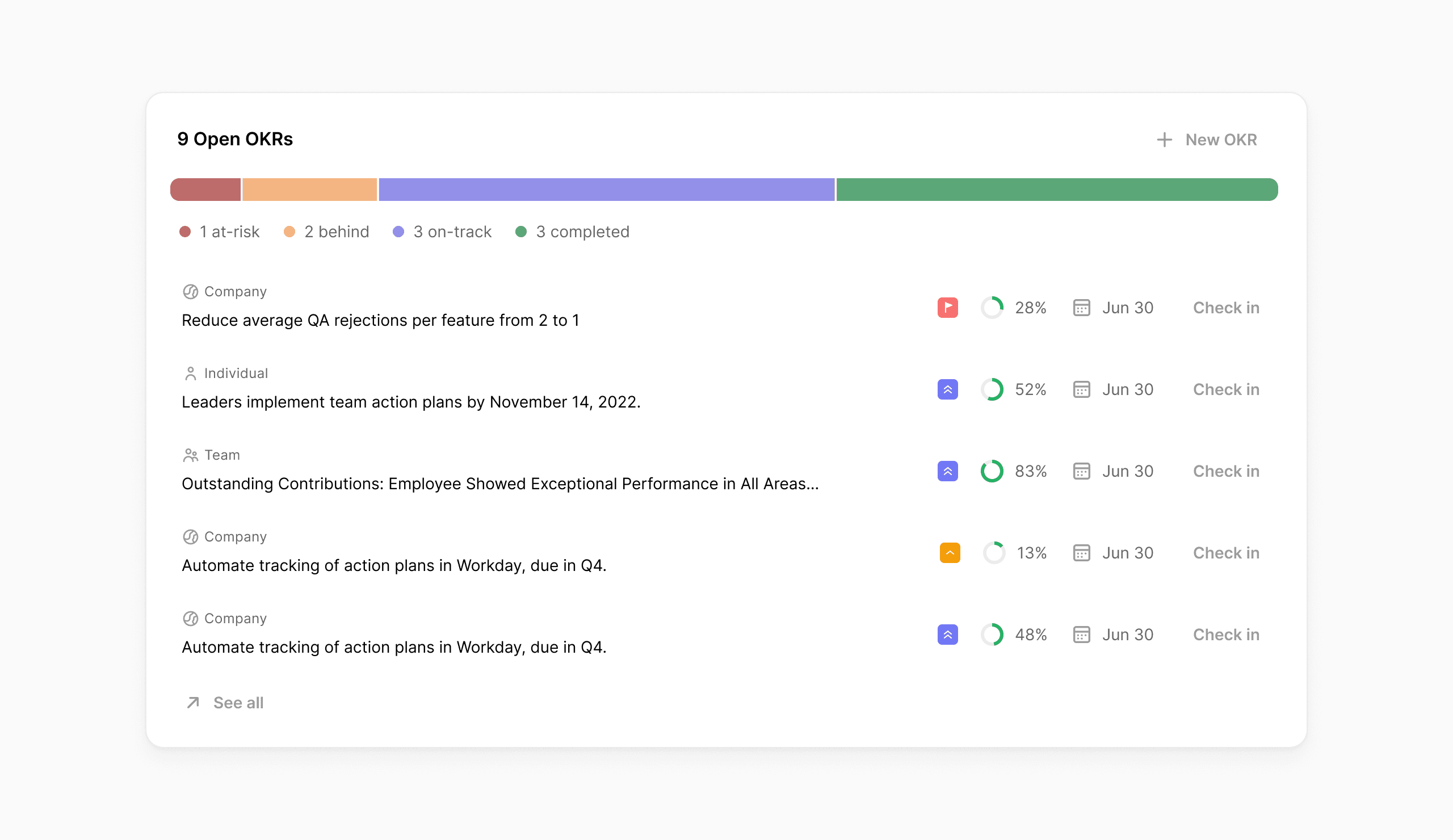This screenshot has width=1453, height=840.
Task: Click the 'Individual' label
Action: (236, 373)
